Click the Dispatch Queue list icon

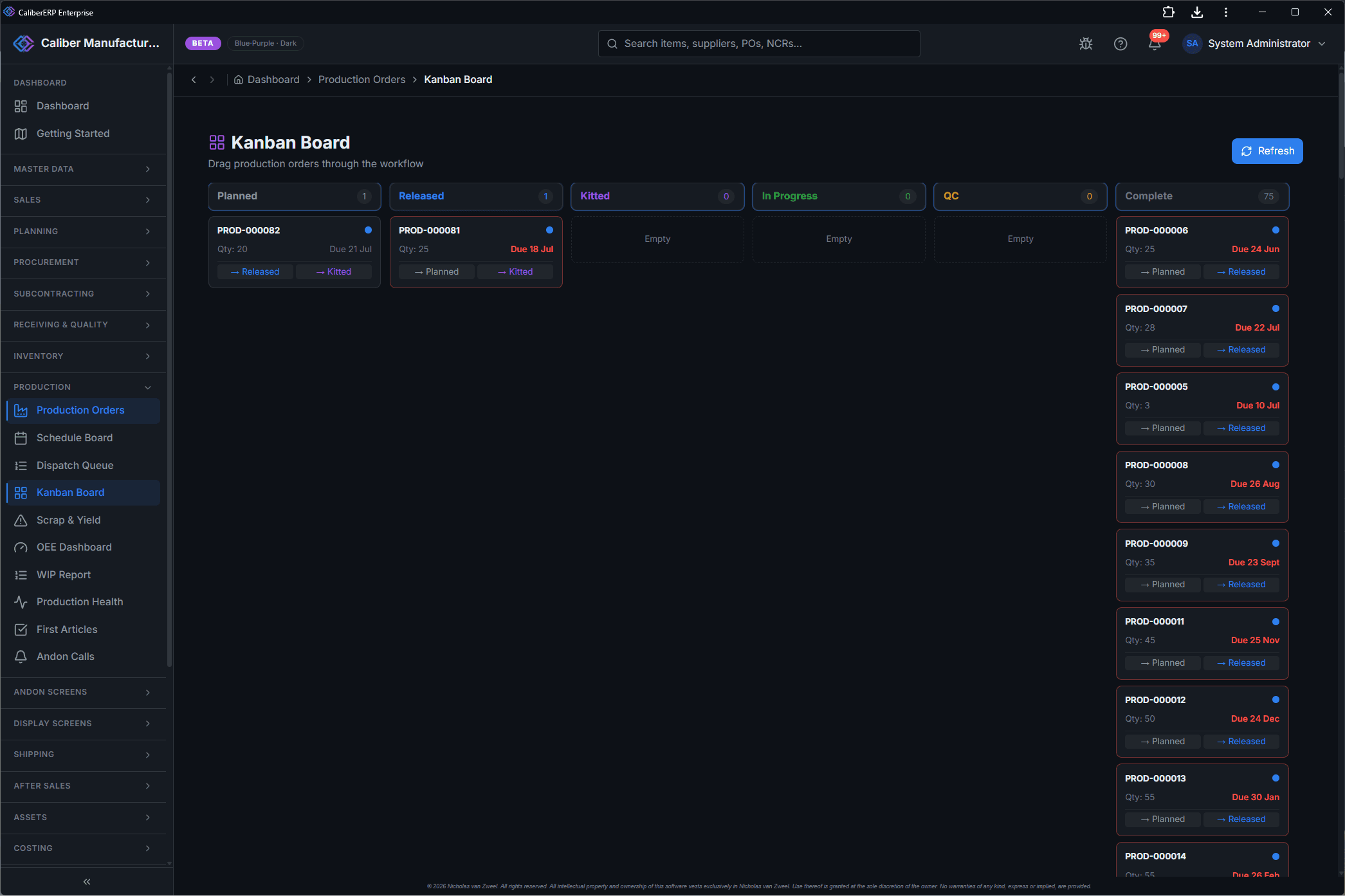(x=21, y=466)
